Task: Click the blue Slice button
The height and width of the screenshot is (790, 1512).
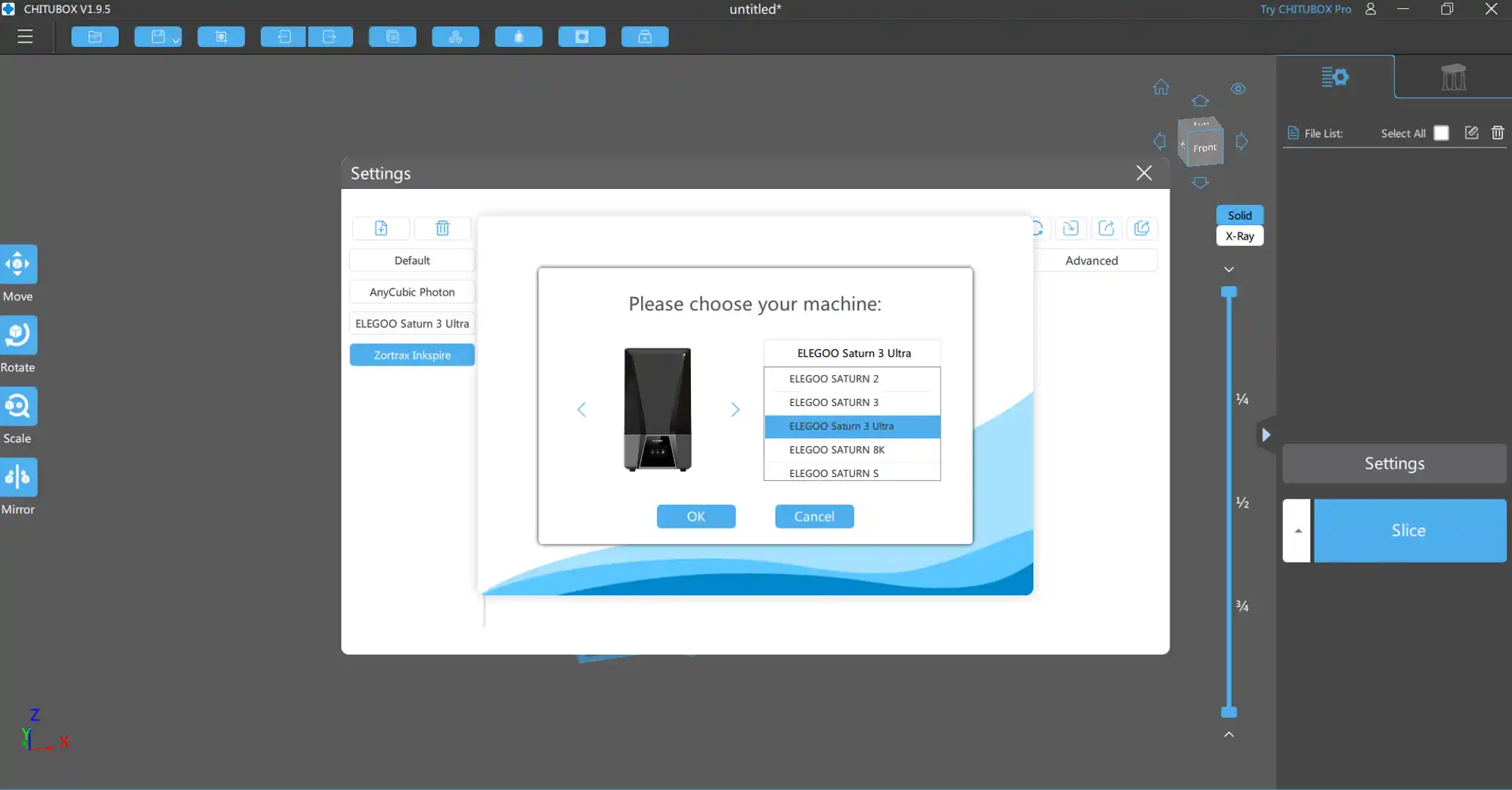Action: 1409,530
